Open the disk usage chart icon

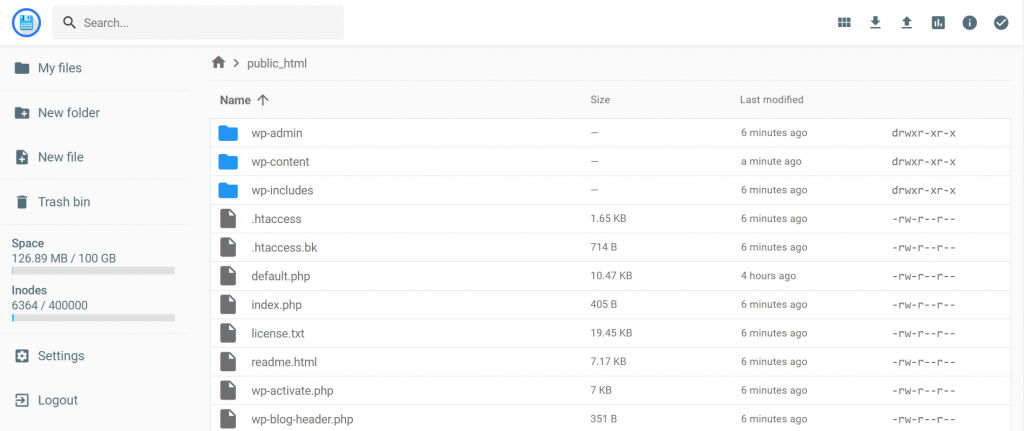(938, 22)
